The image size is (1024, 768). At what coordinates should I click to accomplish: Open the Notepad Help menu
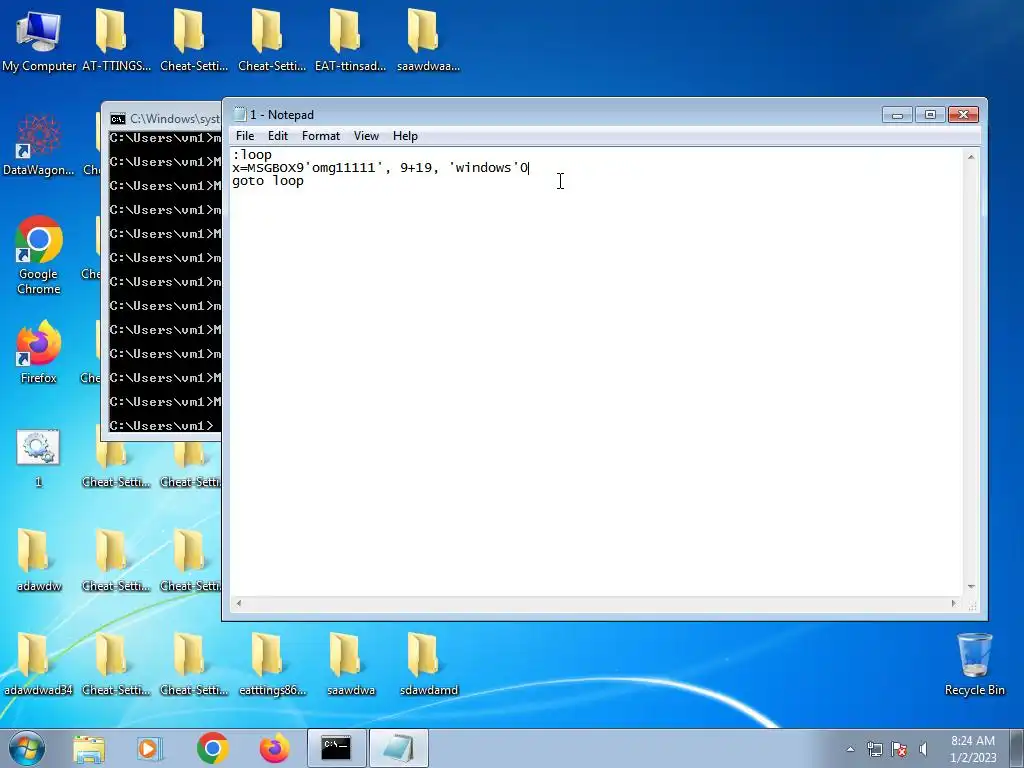pos(405,136)
